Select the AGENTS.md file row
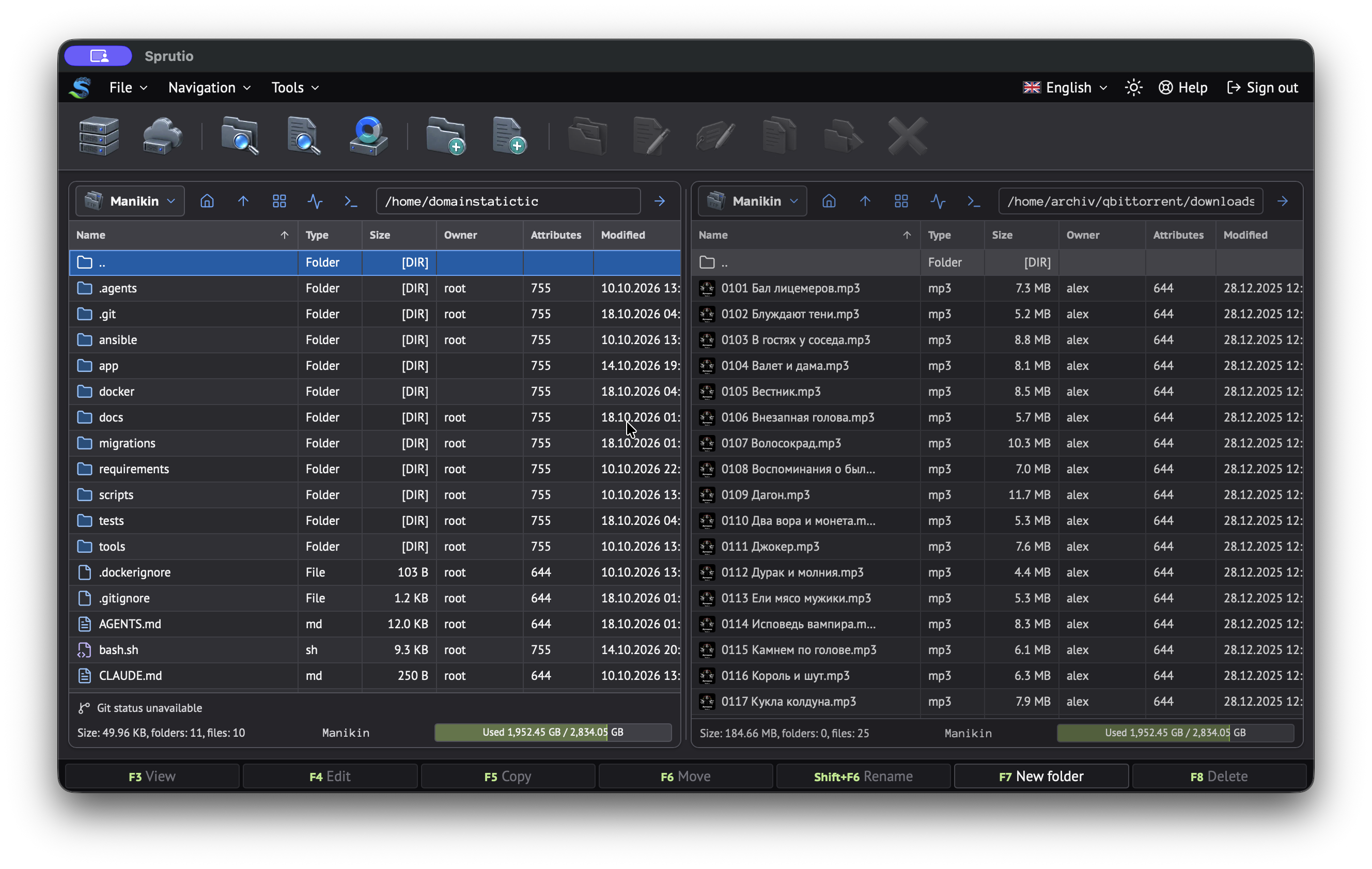Image resolution: width=1372 pixels, height=869 pixels. [375, 624]
